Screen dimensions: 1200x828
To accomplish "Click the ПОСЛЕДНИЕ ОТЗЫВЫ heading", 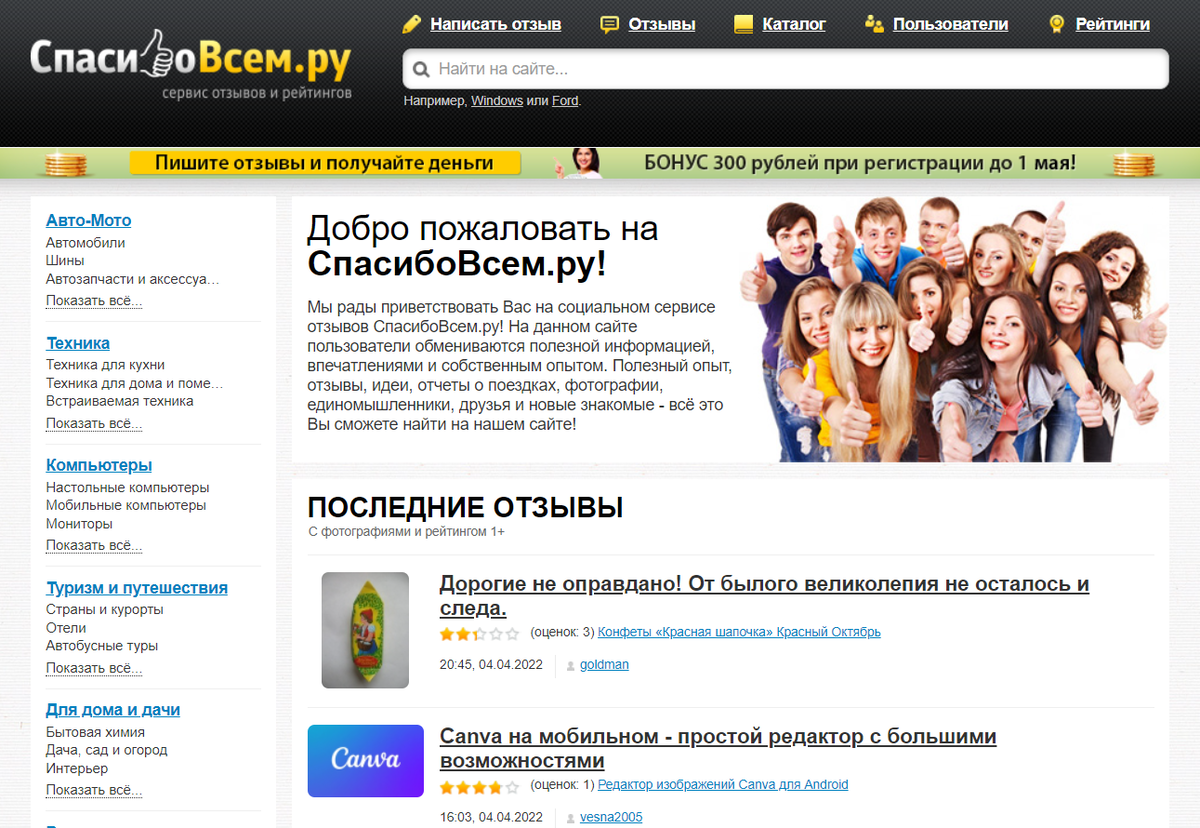I will coord(466,507).
